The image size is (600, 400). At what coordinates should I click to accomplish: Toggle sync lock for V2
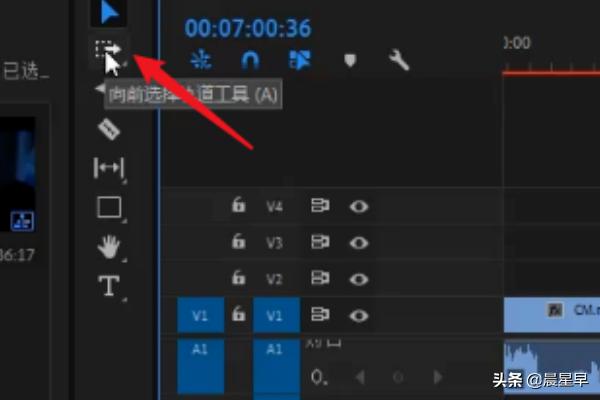pyautogui.click(x=320, y=278)
